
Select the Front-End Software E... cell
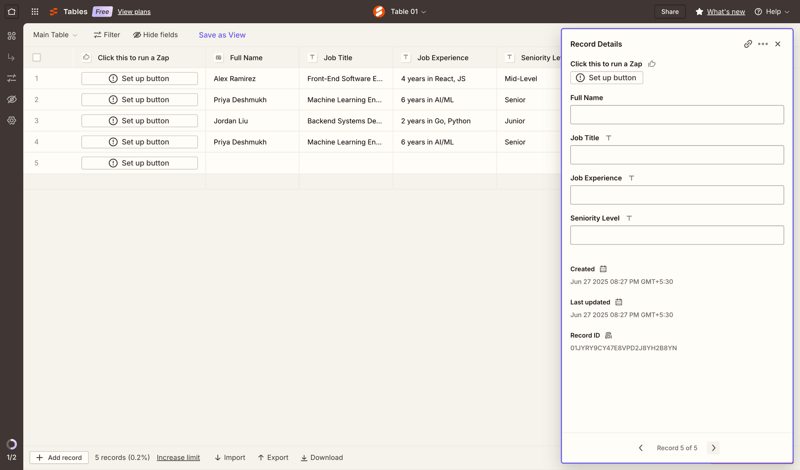346,79
